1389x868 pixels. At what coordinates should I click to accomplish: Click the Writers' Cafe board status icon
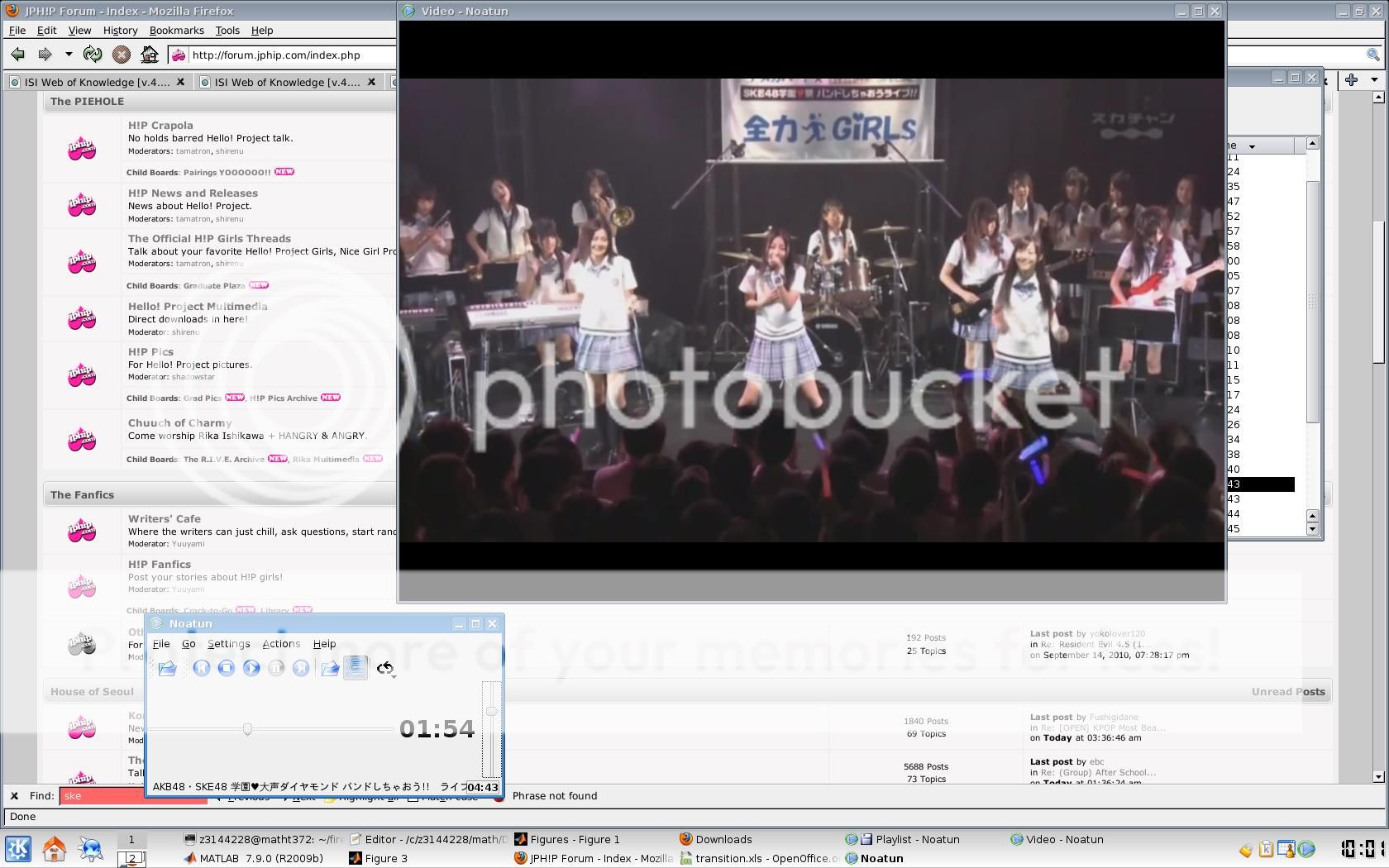[82, 530]
